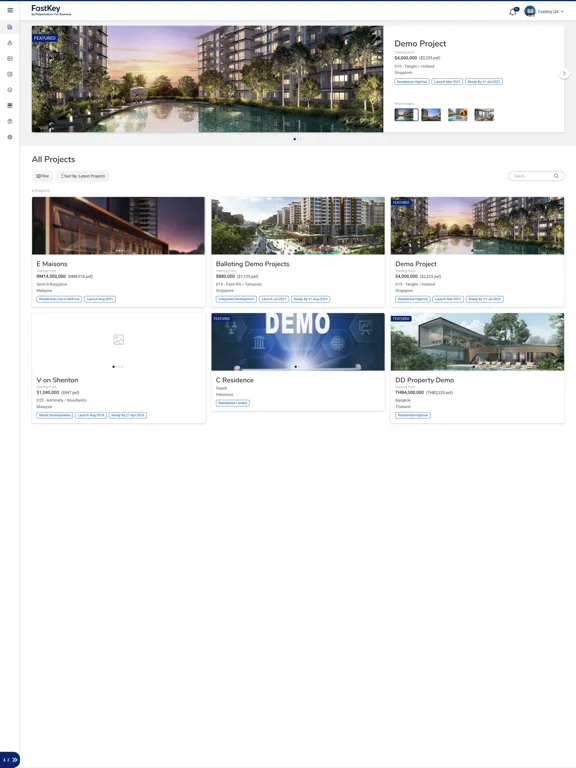This screenshot has width=576, height=768.
Task: Open the FastKey QA account dropdown
Action: coord(551,11)
